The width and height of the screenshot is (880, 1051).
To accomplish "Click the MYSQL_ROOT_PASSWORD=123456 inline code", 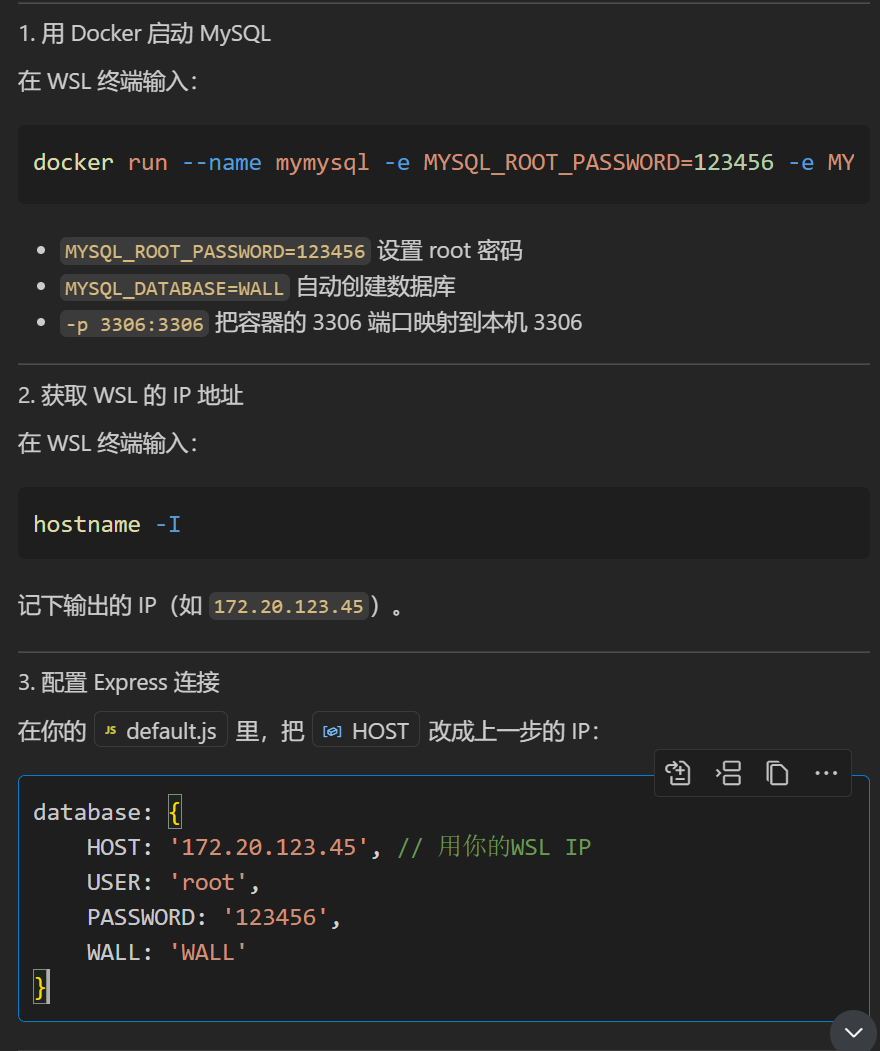I will click(x=215, y=251).
